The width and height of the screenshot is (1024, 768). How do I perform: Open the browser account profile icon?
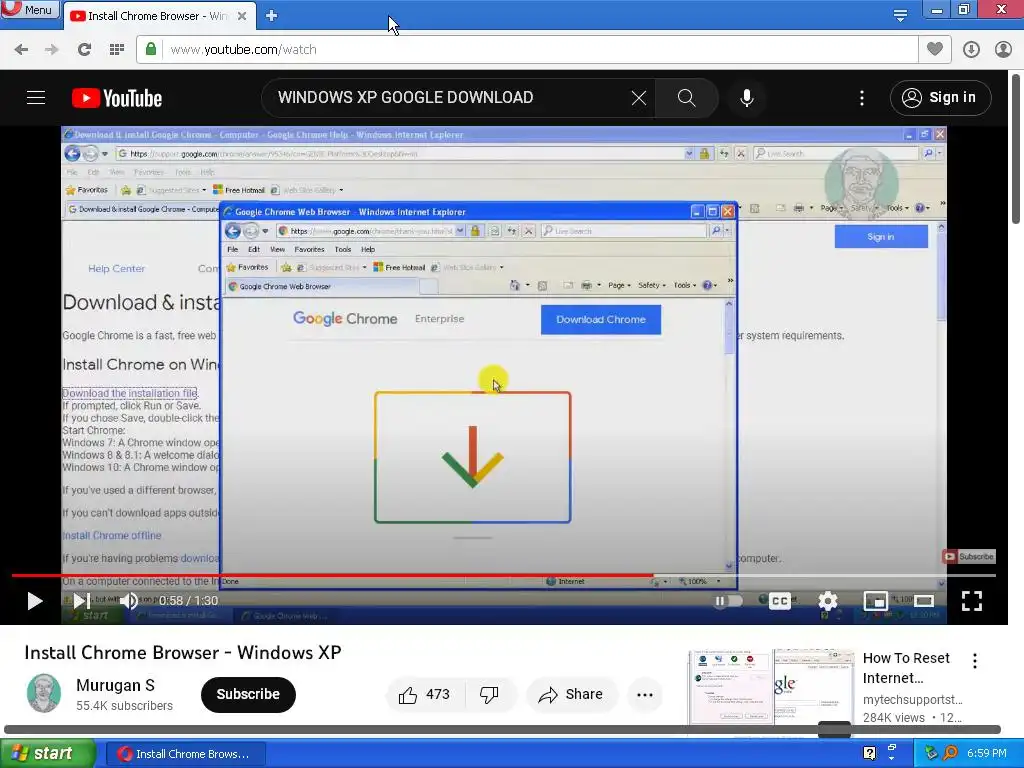[x=1003, y=50]
